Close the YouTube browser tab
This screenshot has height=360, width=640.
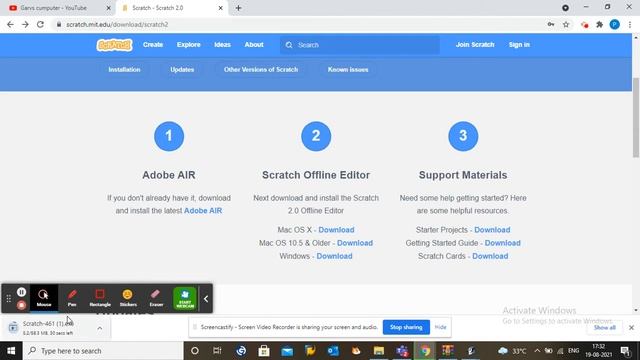coord(109,8)
